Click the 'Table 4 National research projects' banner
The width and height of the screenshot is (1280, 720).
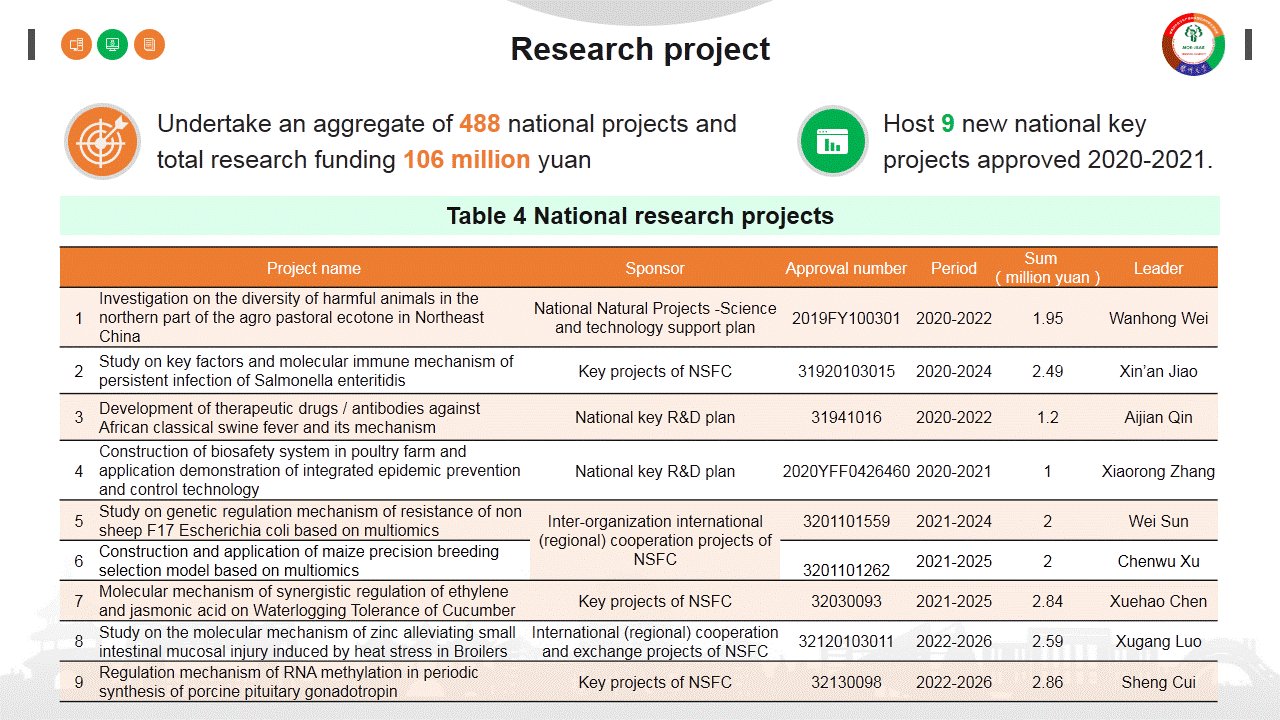point(640,216)
